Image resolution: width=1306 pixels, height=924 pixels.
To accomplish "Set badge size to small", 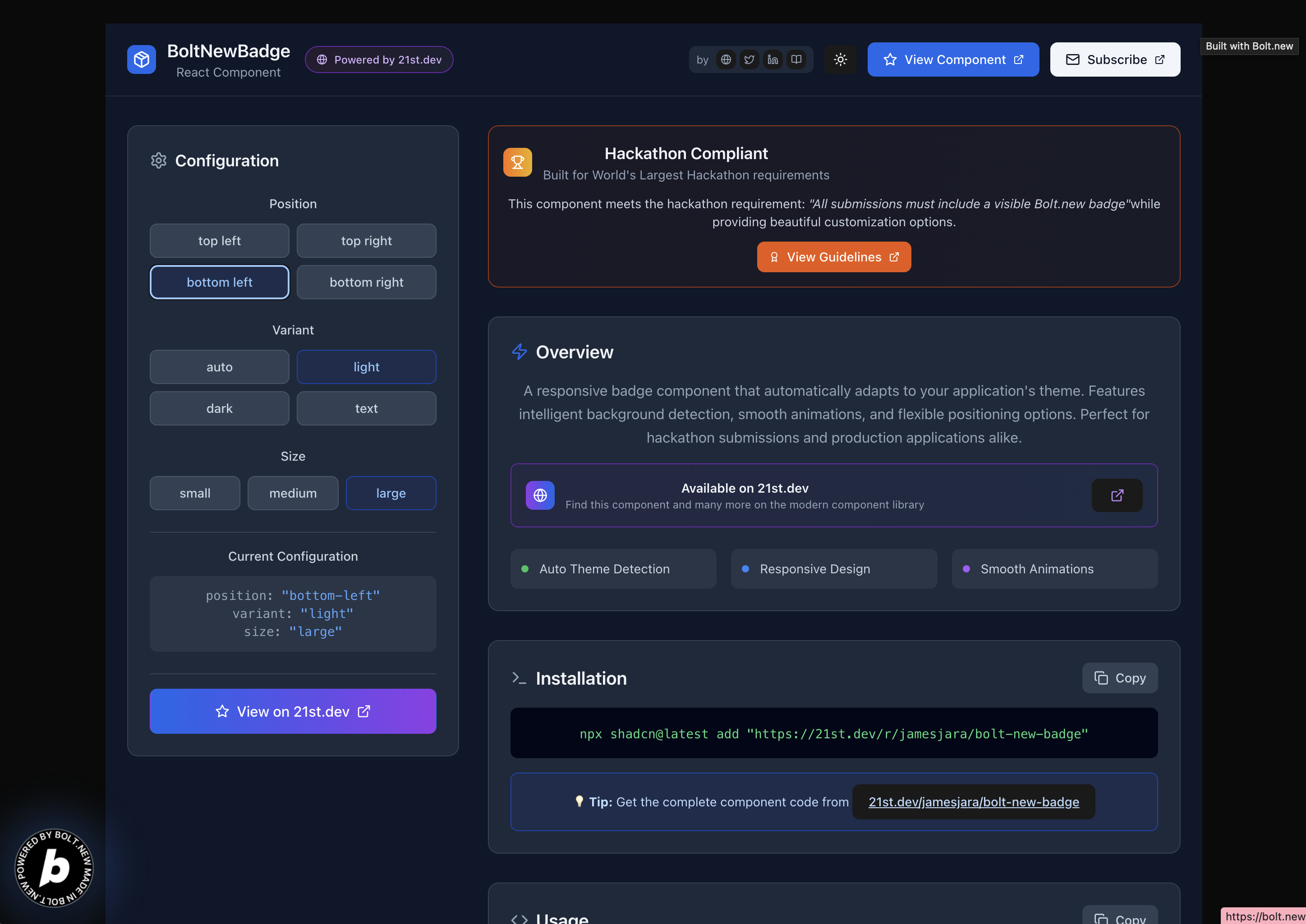I will 195,493.
